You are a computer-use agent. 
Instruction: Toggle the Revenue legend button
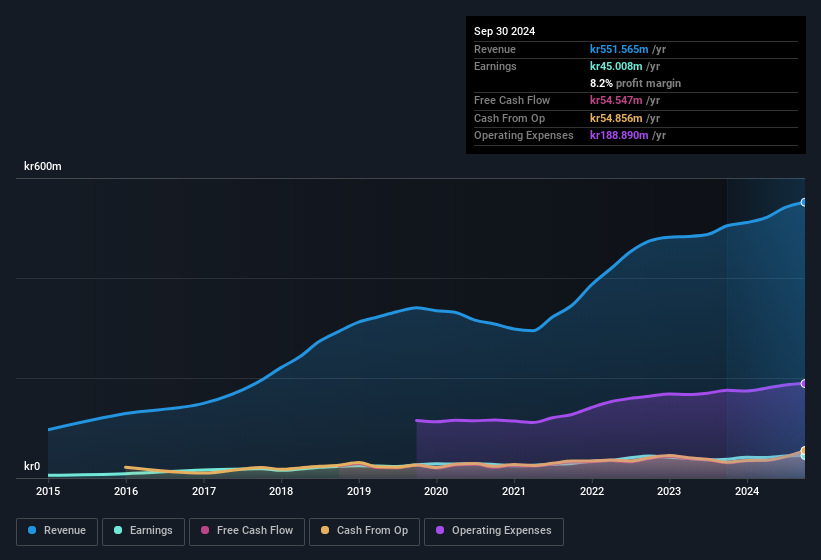pos(57,531)
